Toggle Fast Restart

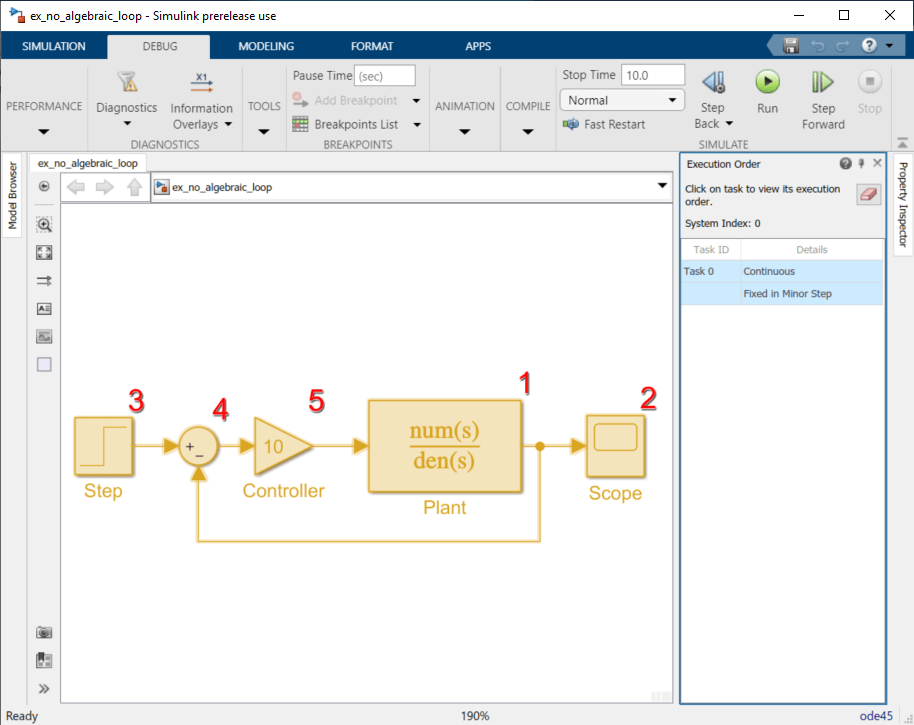[604, 124]
